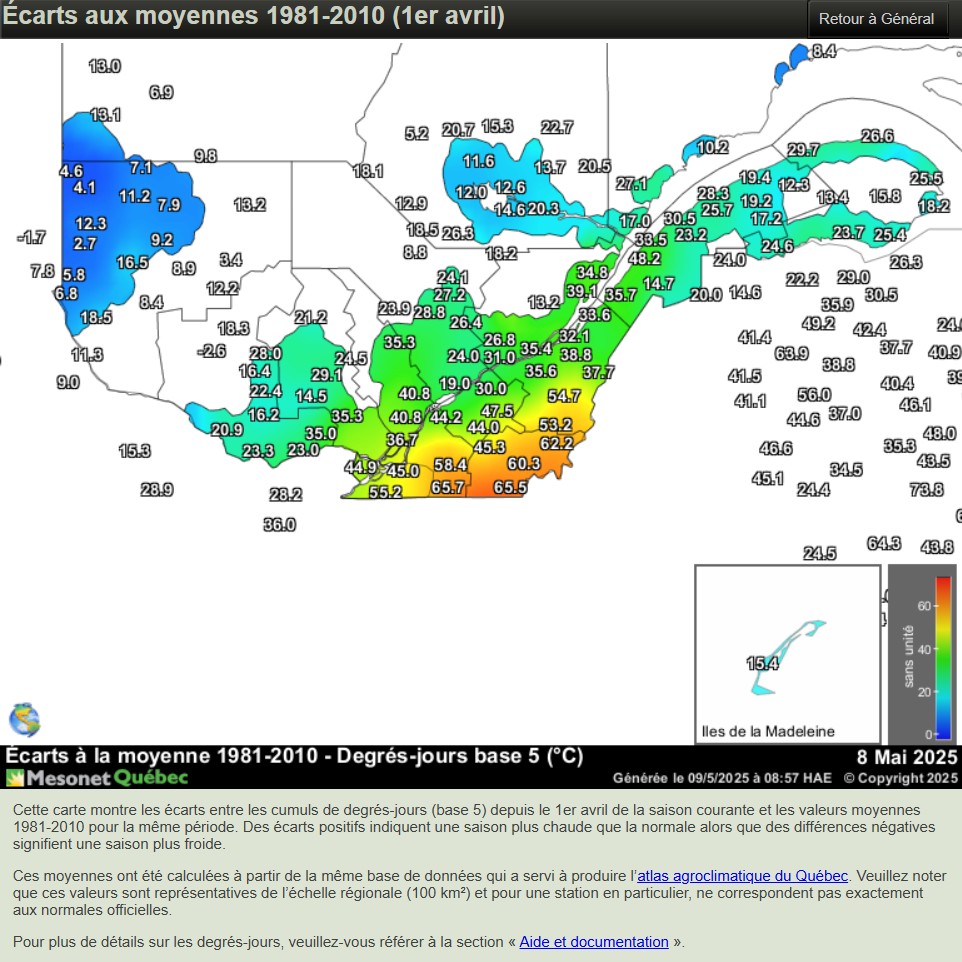Select the 13.0 station label at the top left
Image resolution: width=962 pixels, height=962 pixels.
tap(104, 66)
